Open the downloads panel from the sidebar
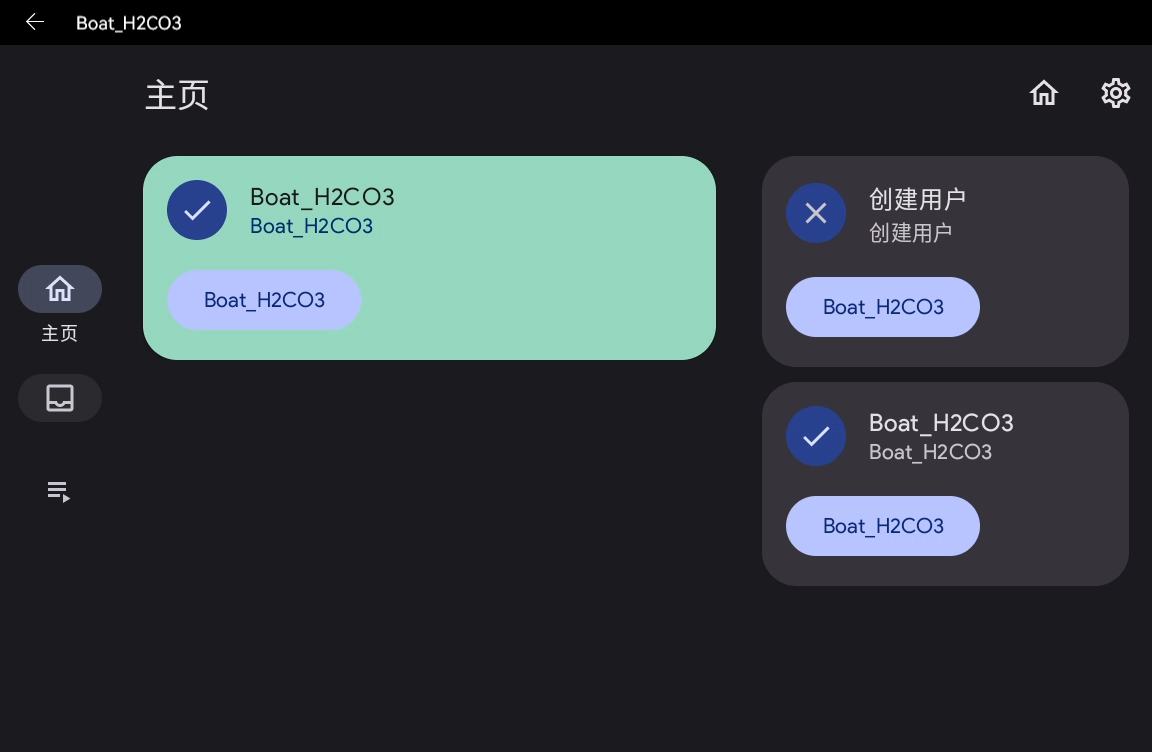The width and height of the screenshot is (1152, 752). (59, 397)
